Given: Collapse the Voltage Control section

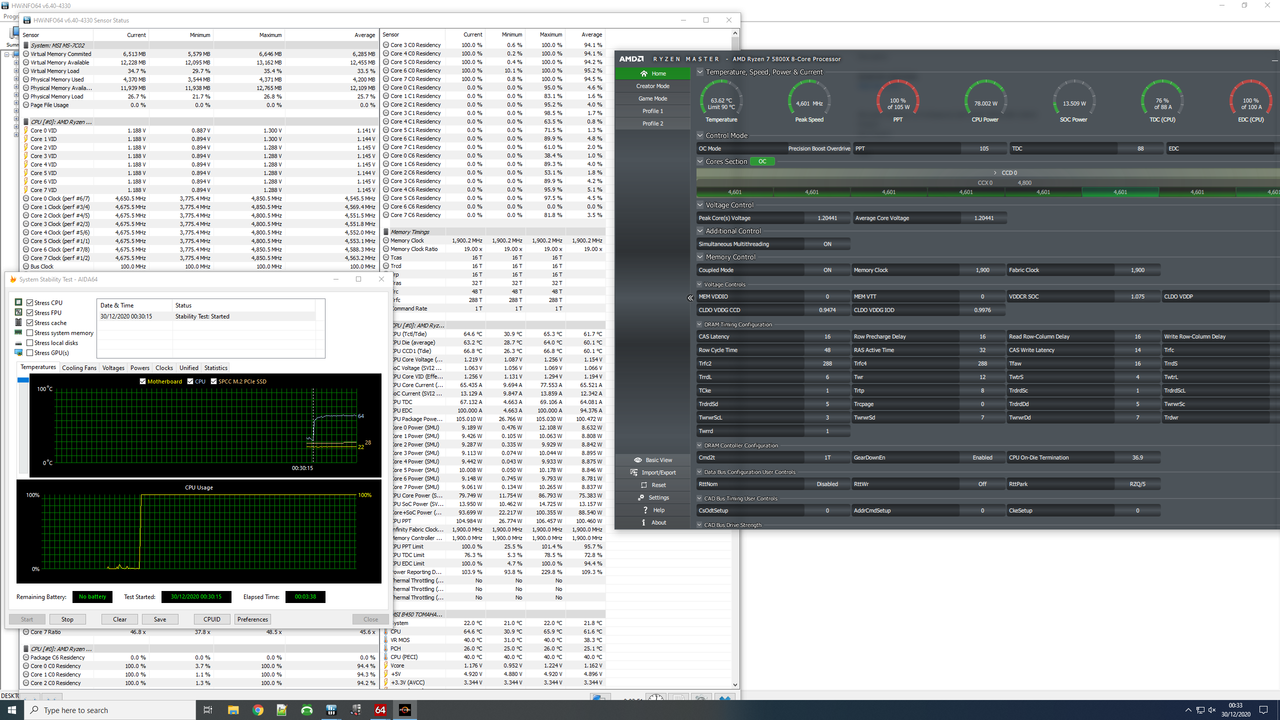Looking at the screenshot, I should pos(701,205).
